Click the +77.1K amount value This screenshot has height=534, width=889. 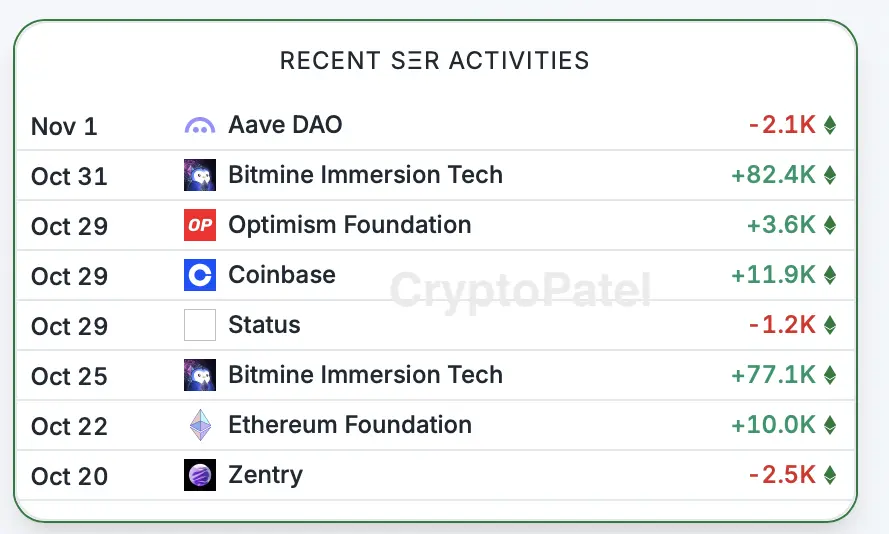(773, 375)
